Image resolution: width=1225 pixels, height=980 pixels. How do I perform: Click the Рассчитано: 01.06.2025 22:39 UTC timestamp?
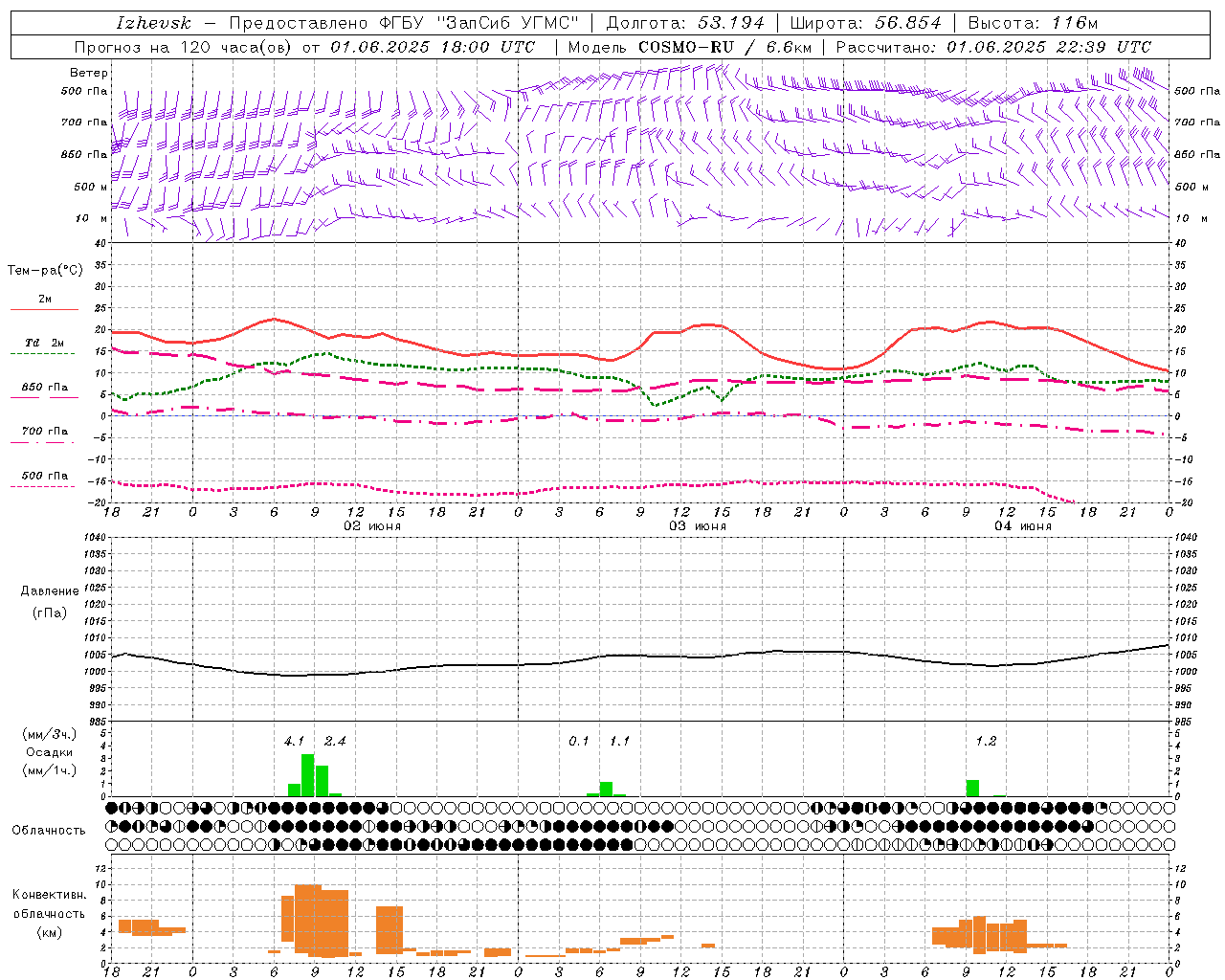(993, 47)
